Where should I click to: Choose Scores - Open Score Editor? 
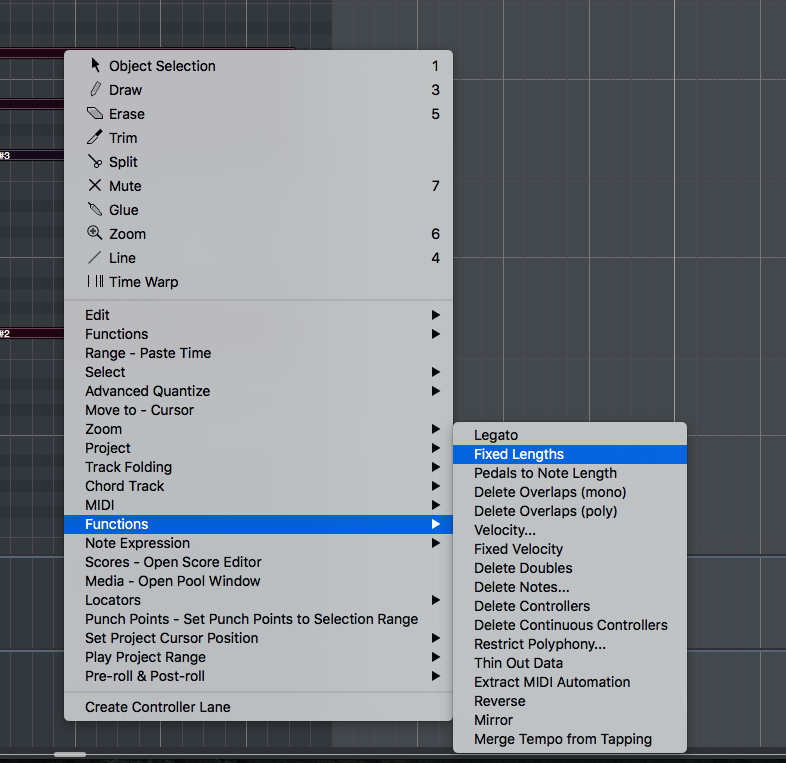[173, 562]
